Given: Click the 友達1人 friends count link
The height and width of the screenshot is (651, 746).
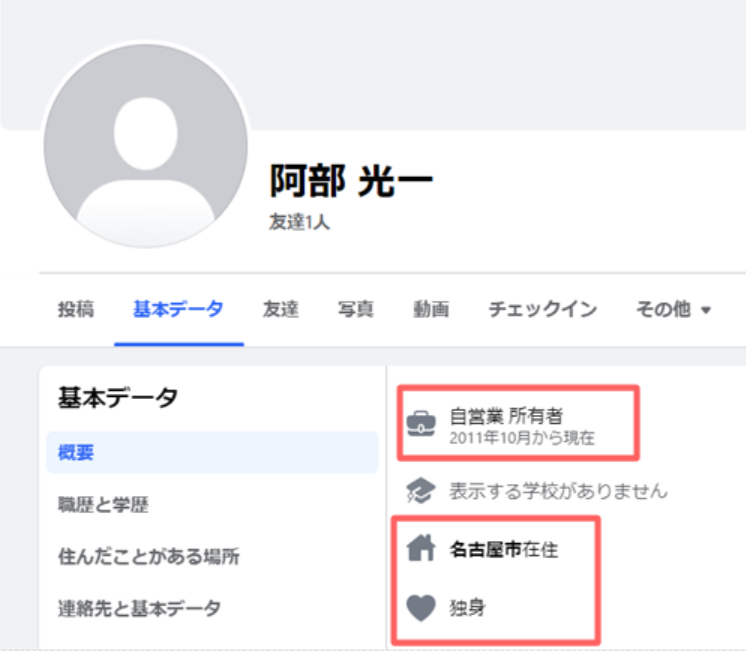Looking at the screenshot, I should pyautogui.click(x=299, y=222).
